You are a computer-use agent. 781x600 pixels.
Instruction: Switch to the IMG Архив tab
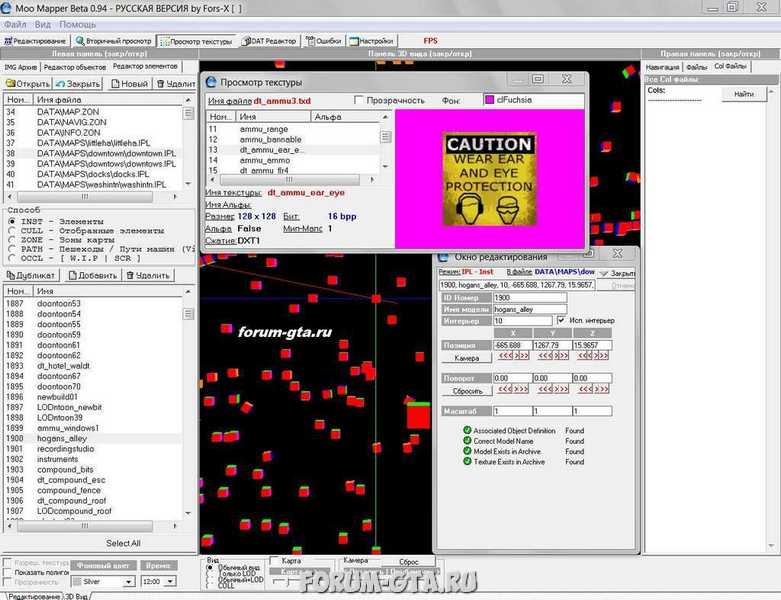(20, 67)
